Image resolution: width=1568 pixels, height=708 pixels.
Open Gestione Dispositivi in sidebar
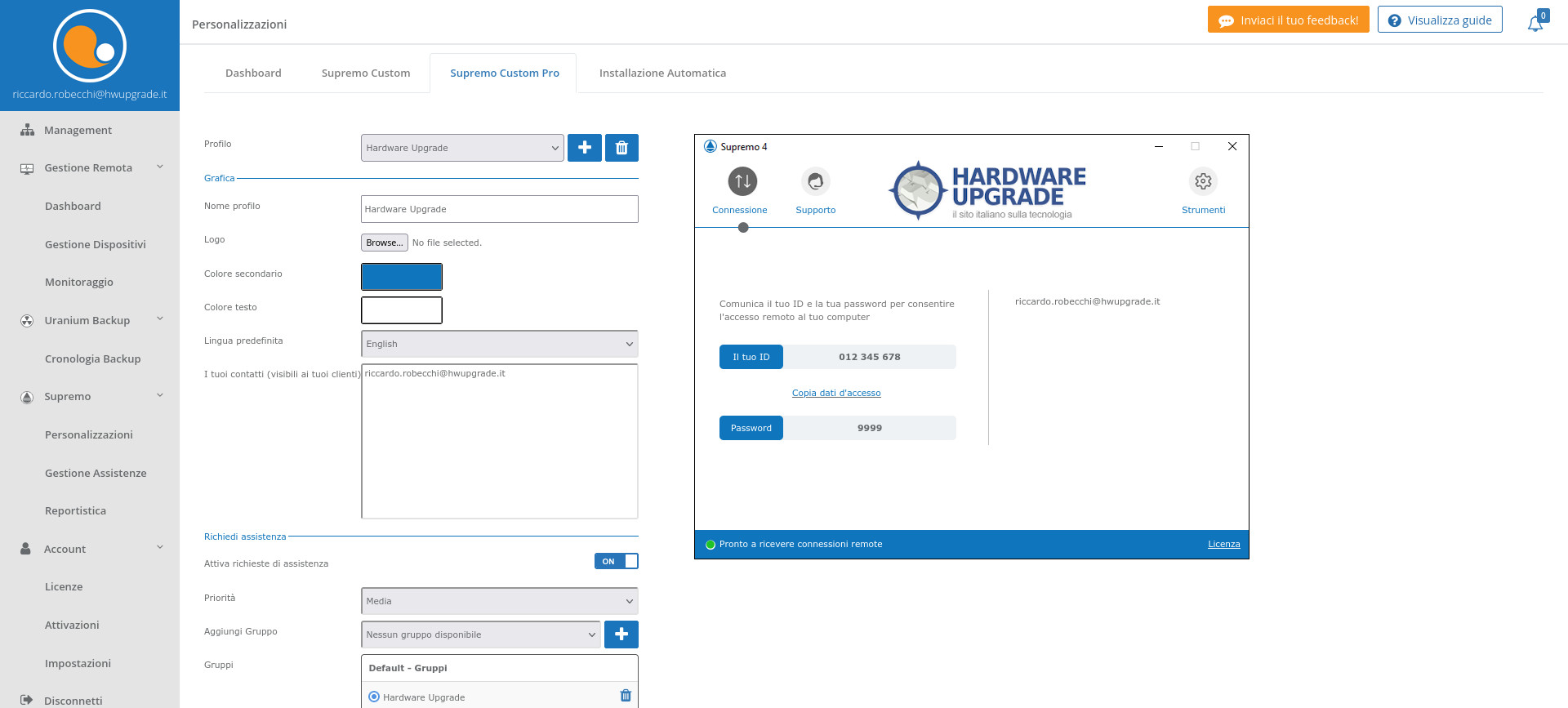coord(96,244)
